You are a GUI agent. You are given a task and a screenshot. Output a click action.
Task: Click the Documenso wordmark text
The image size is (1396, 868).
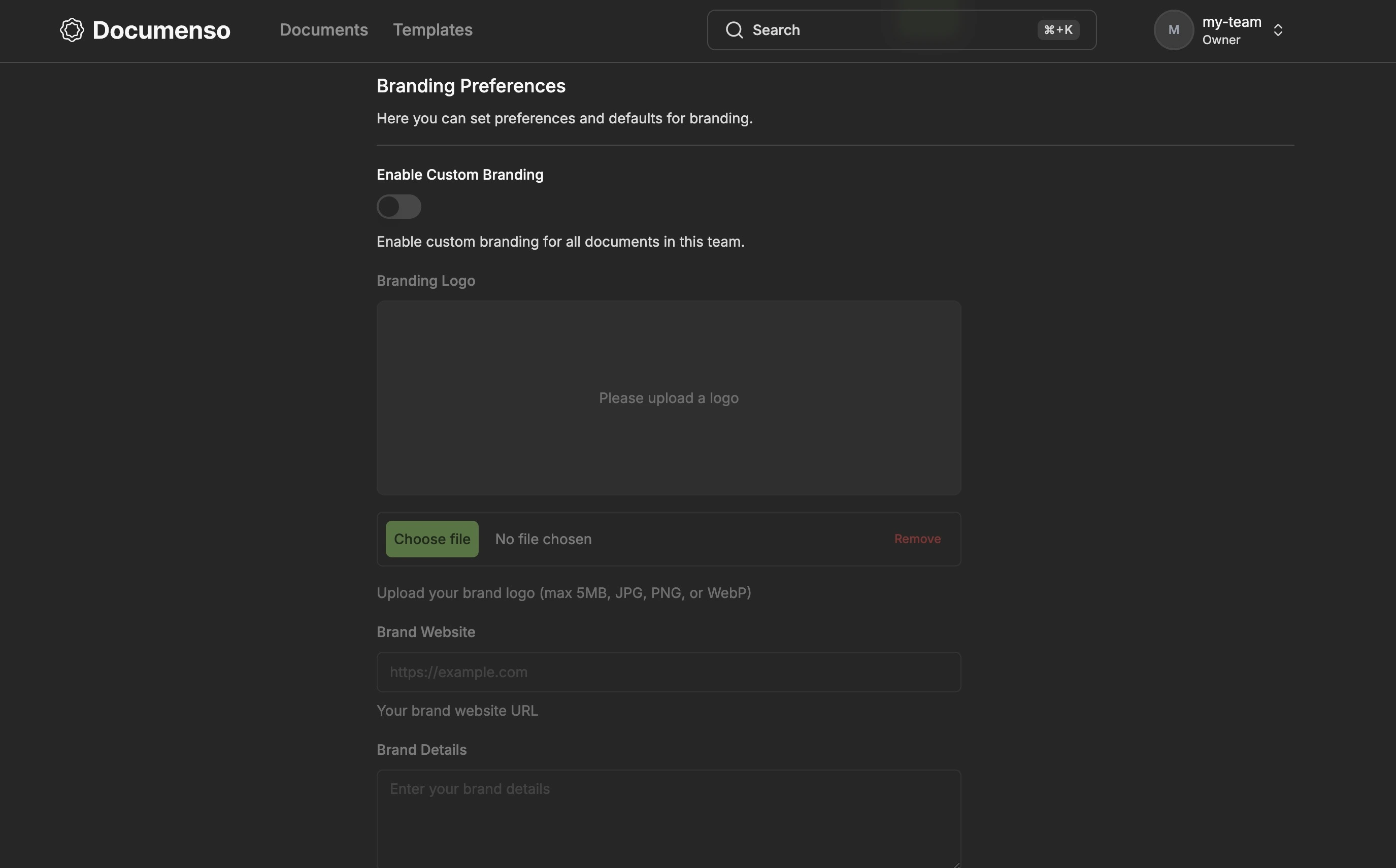pos(161,30)
